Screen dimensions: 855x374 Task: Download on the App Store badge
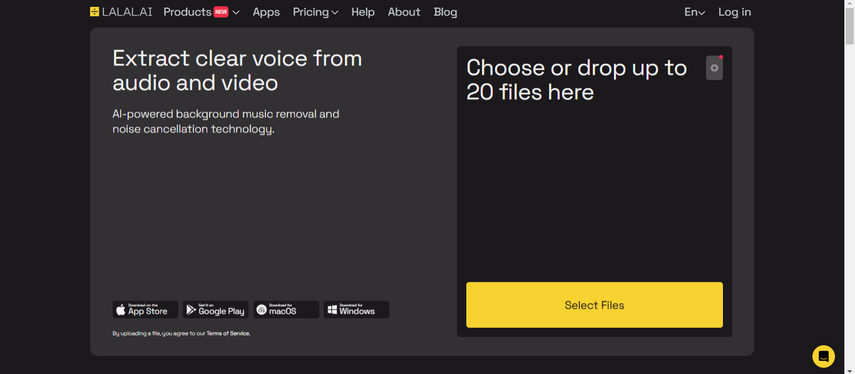(x=145, y=310)
